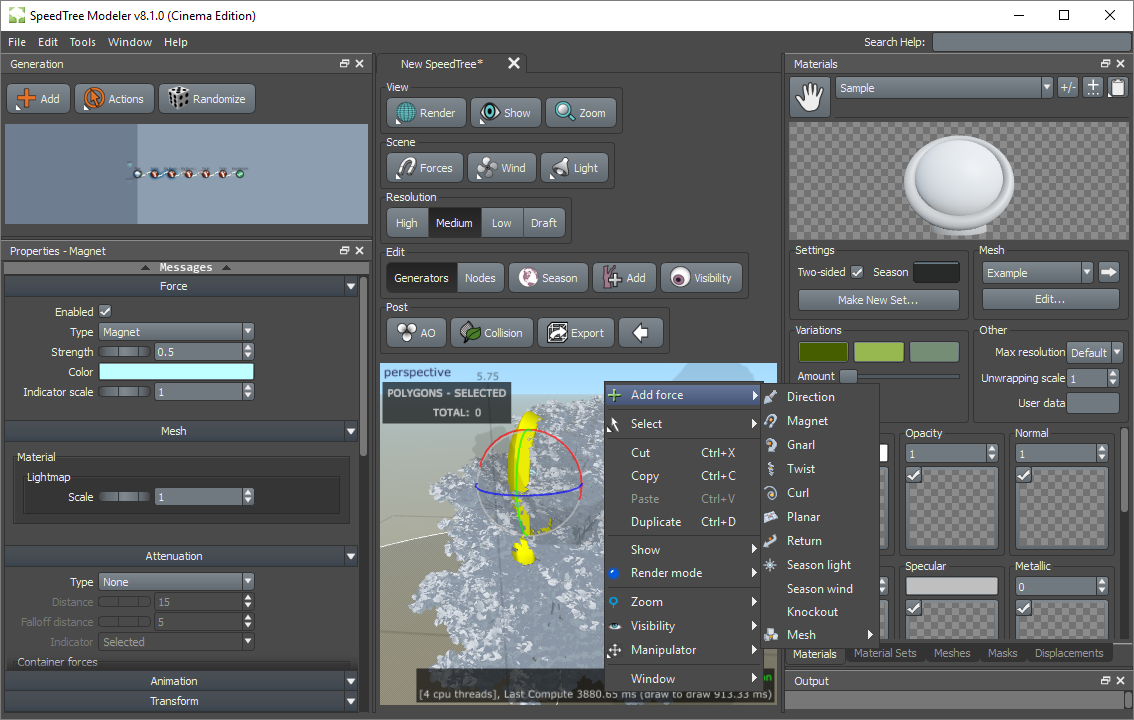Select Curl in the Add force submenu
Screen dimensions: 1134x720
tap(798, 492)
